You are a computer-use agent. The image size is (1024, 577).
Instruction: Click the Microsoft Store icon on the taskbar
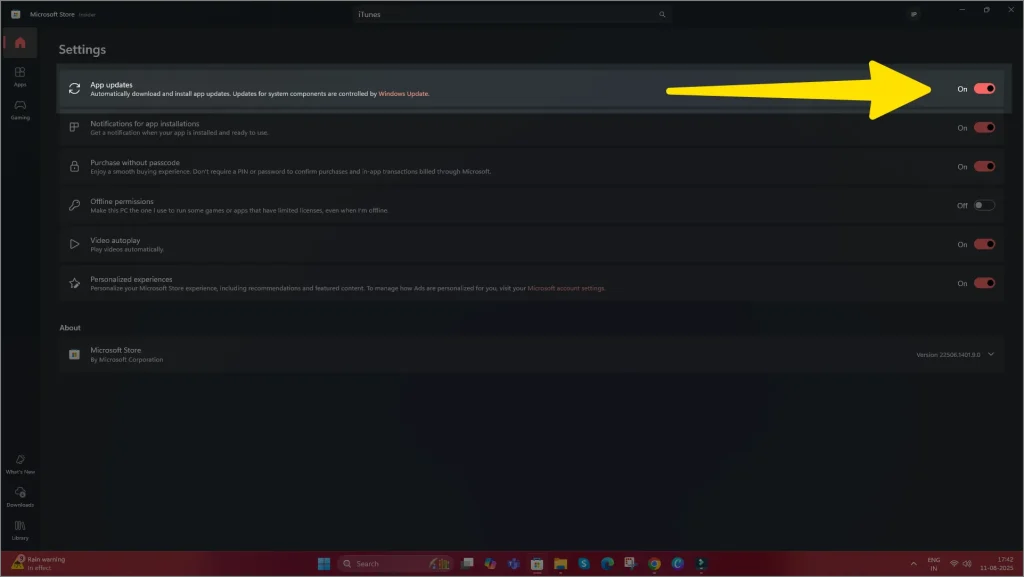(537, 563)
